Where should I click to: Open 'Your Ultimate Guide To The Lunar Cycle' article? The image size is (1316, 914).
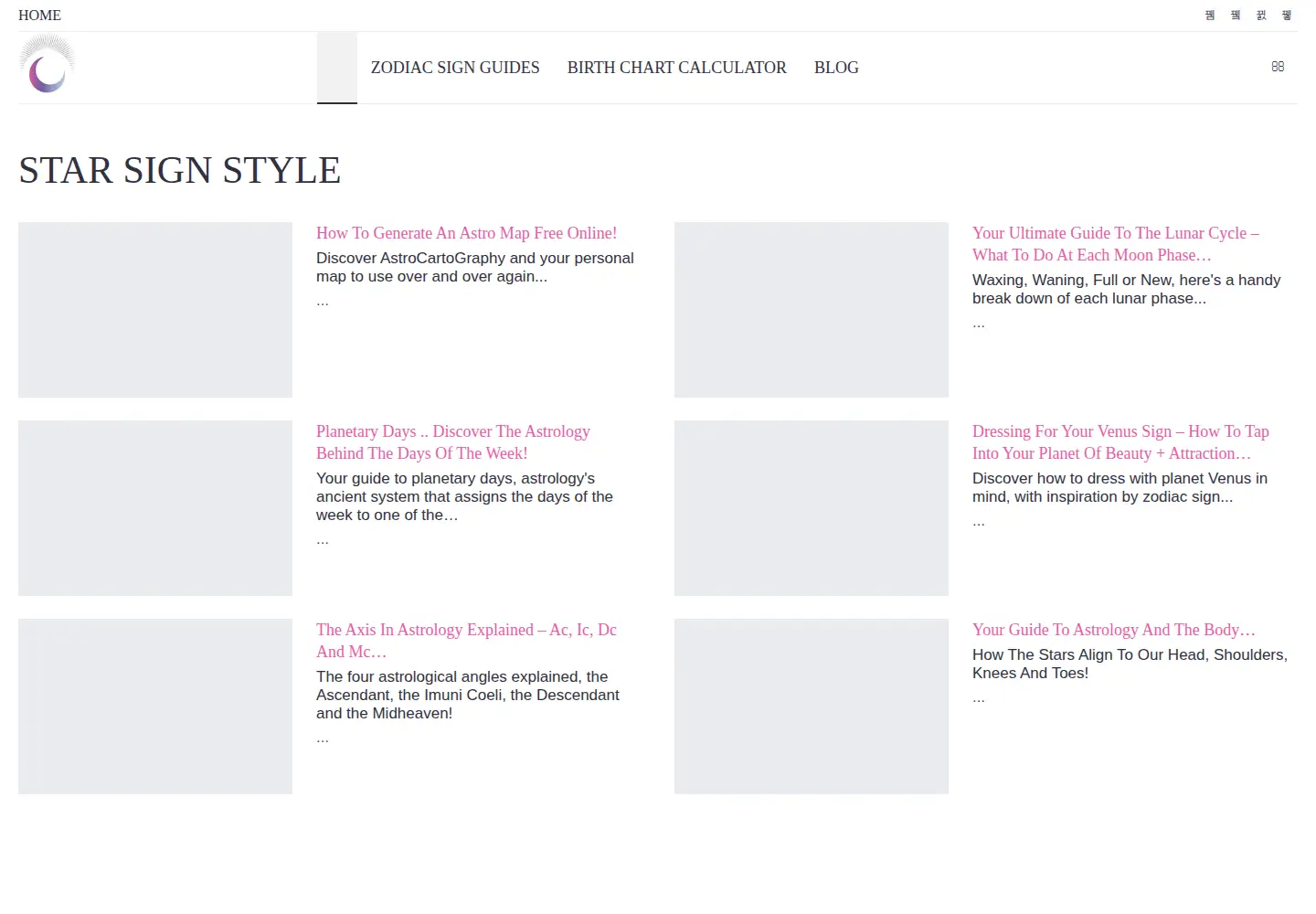pos(1116,244)
